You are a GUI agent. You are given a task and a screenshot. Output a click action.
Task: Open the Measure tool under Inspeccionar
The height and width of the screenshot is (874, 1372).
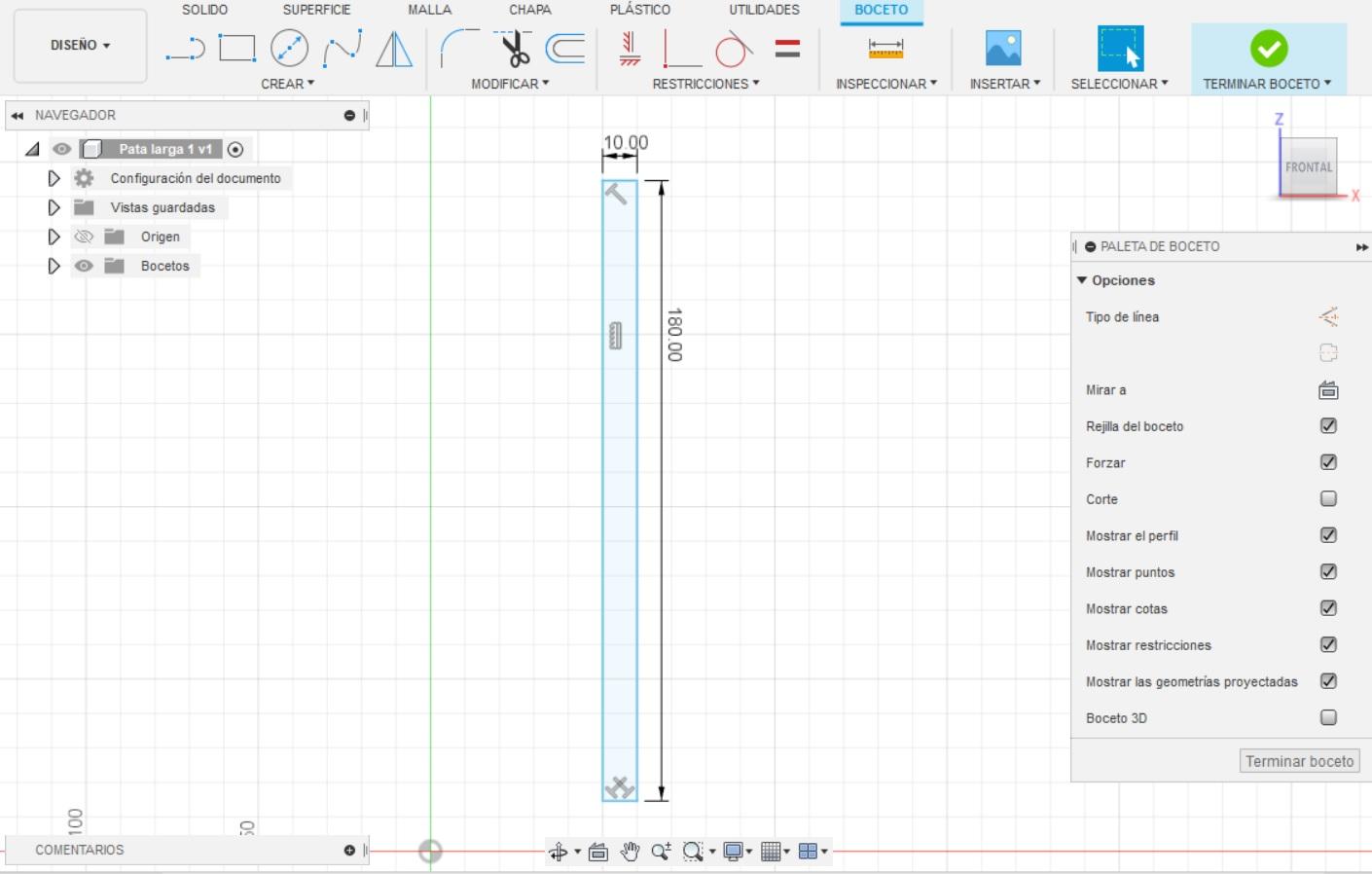point(885,48)
